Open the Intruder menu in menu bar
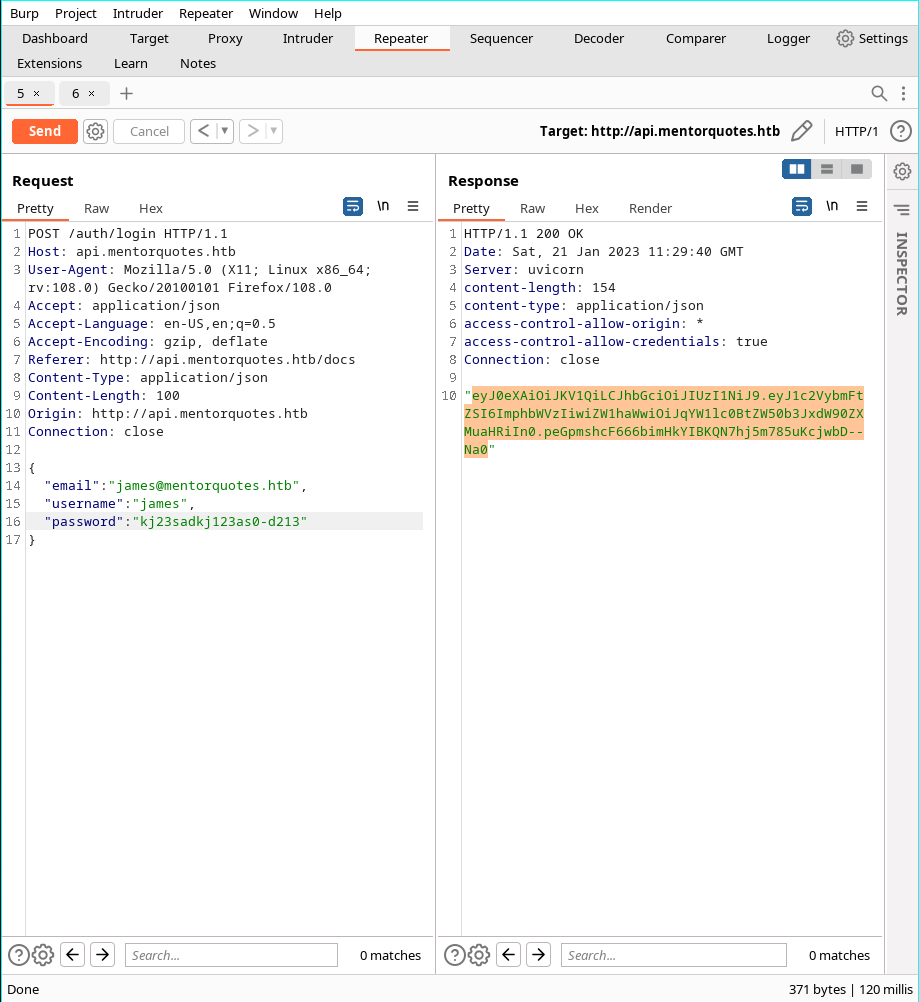 click(137, 13)
